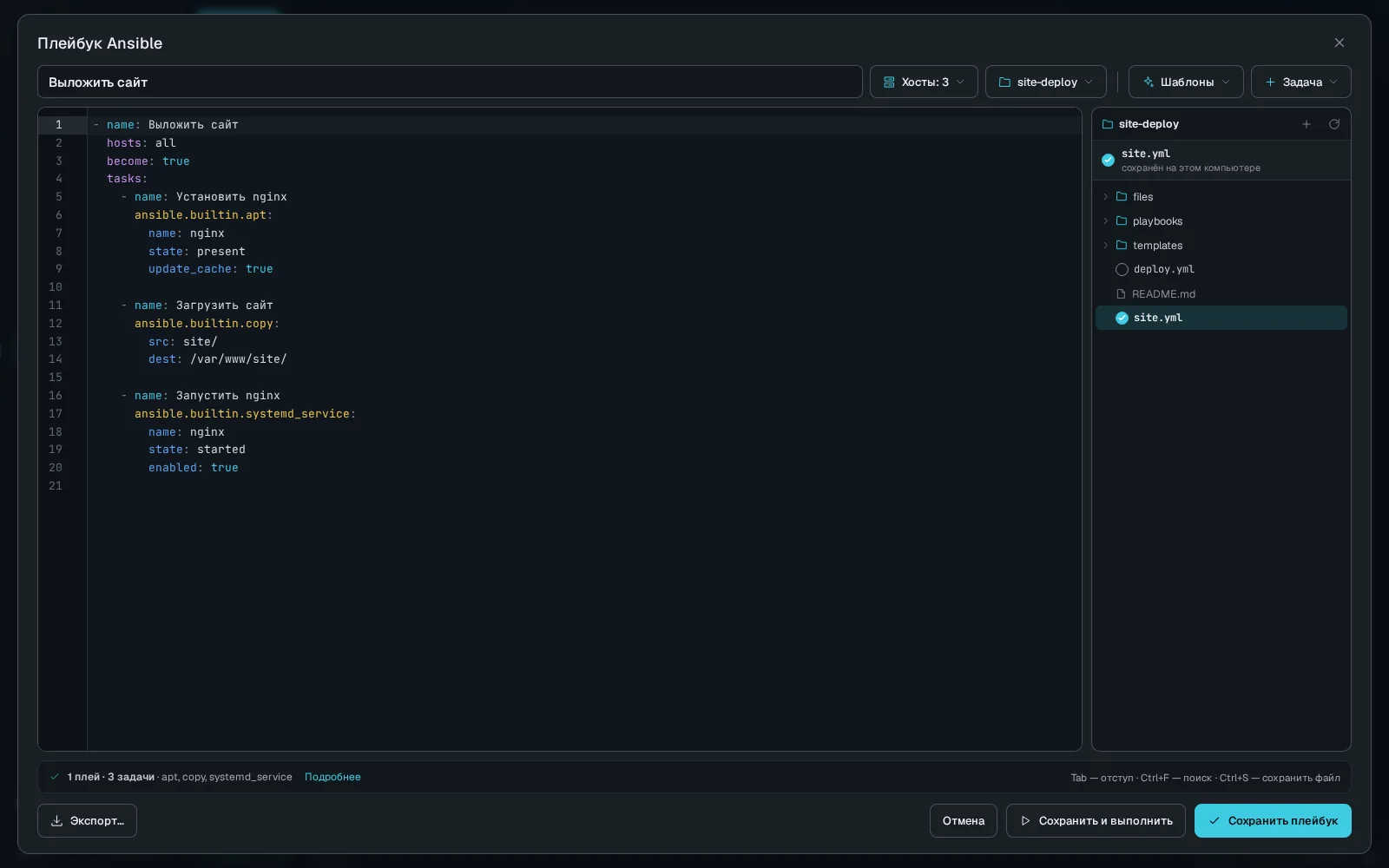The image size is (1389, 868).
Task: Click the plus icon in site-deploy panel
Action: point(1307,124)
